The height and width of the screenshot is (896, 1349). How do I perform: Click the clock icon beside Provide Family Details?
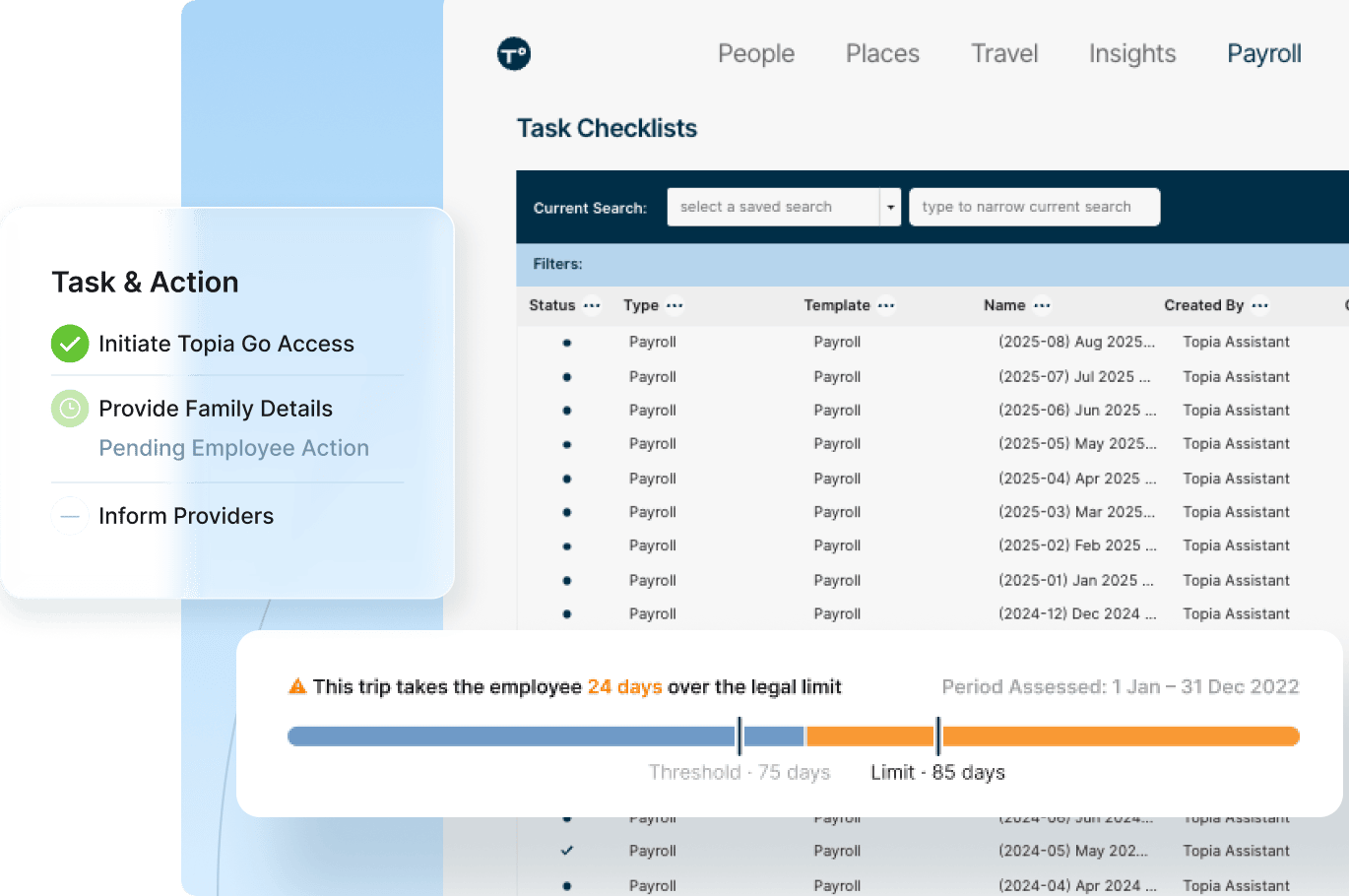pyautogui.click(x=70, y=409)
